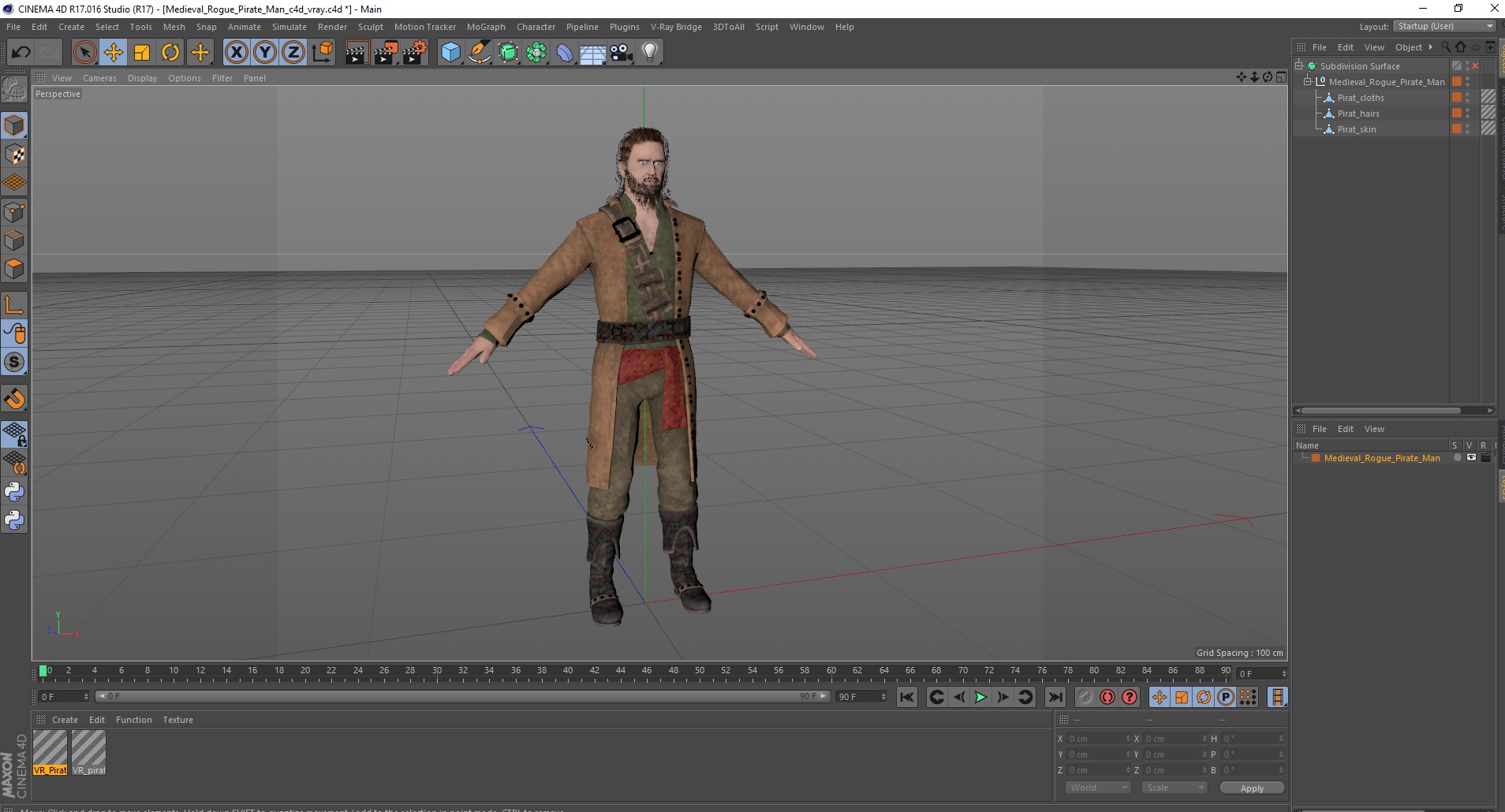This screenshot has height=812, width=1505.
Task: Activate the Scale tool
Action: (x=142, y=53)
